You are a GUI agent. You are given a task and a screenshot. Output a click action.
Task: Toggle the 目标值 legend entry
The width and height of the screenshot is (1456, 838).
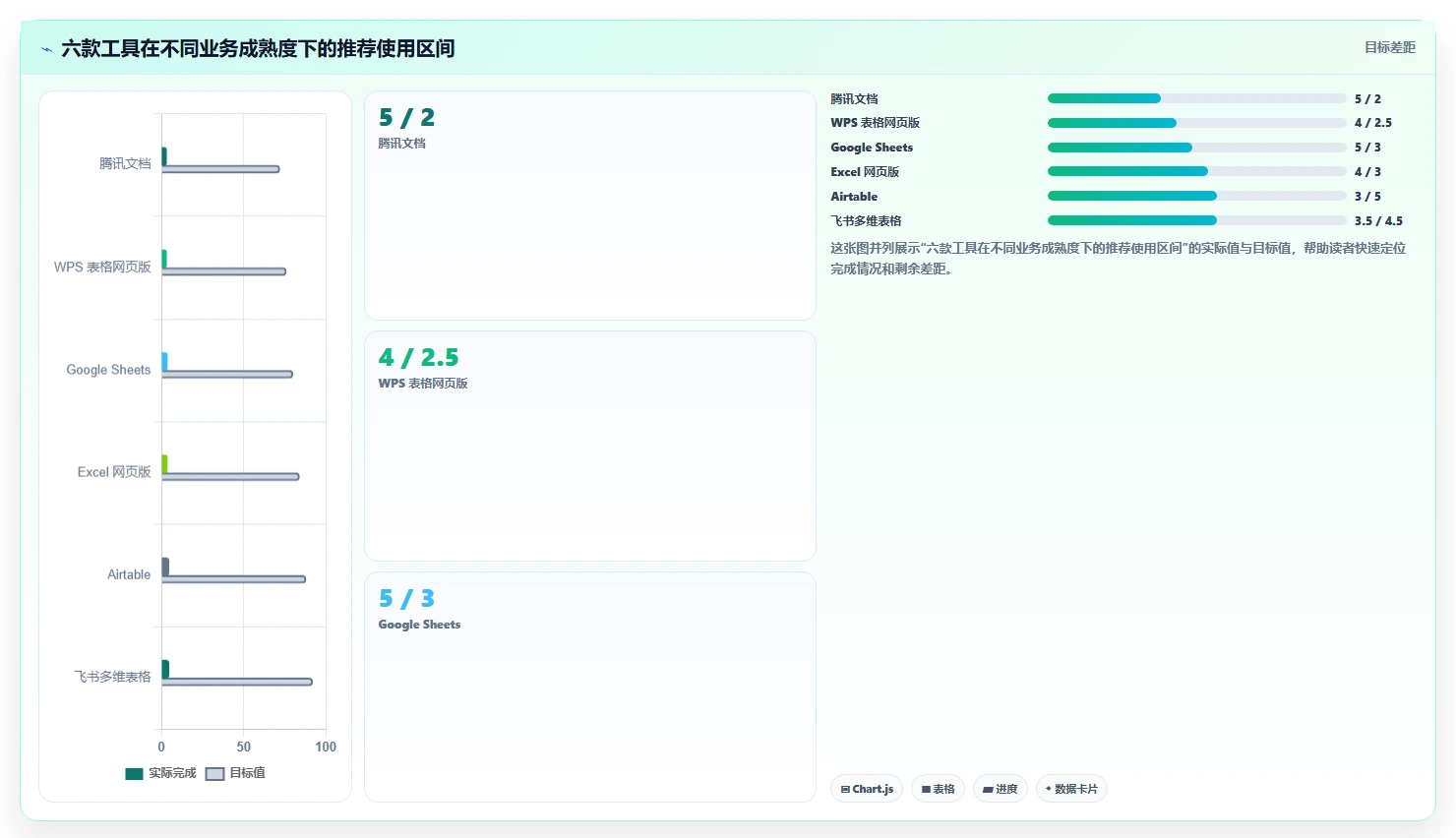pos(235,773)
